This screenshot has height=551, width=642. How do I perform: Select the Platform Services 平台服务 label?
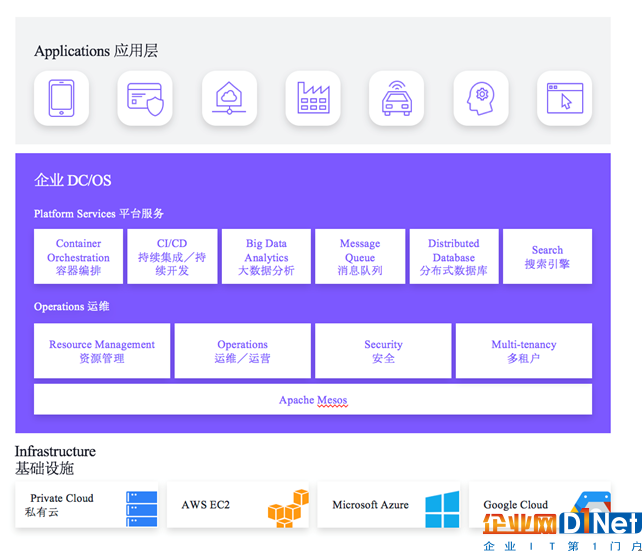pos(99,213)
